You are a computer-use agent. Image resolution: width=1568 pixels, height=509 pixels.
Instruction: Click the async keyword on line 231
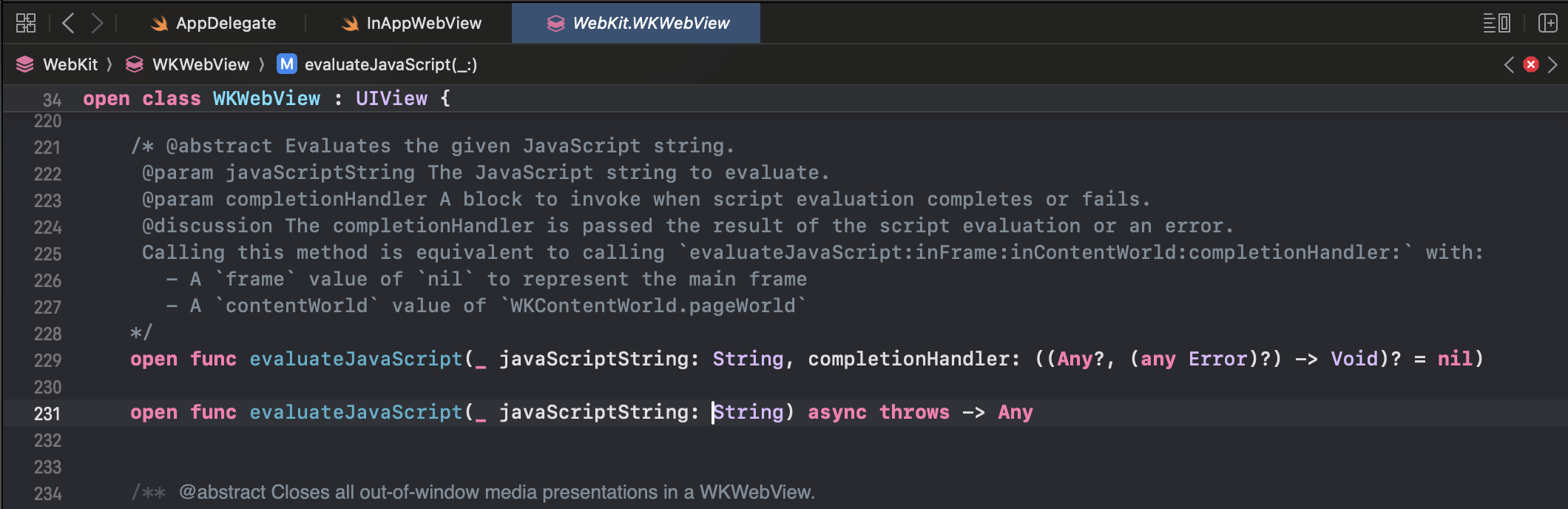[837, 412]
